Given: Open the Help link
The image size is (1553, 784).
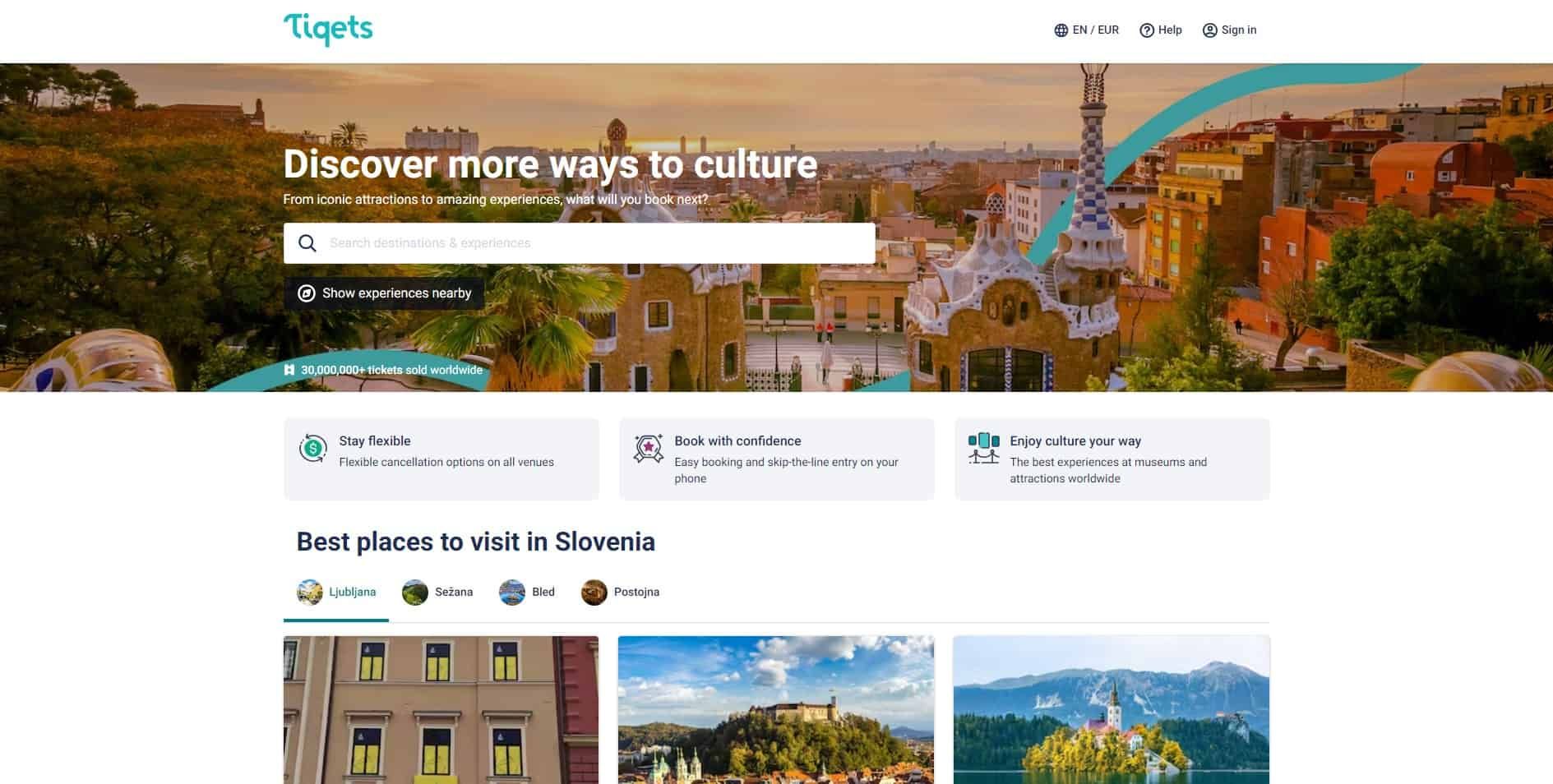Looking at the screenshot, I should point(1161,30).
